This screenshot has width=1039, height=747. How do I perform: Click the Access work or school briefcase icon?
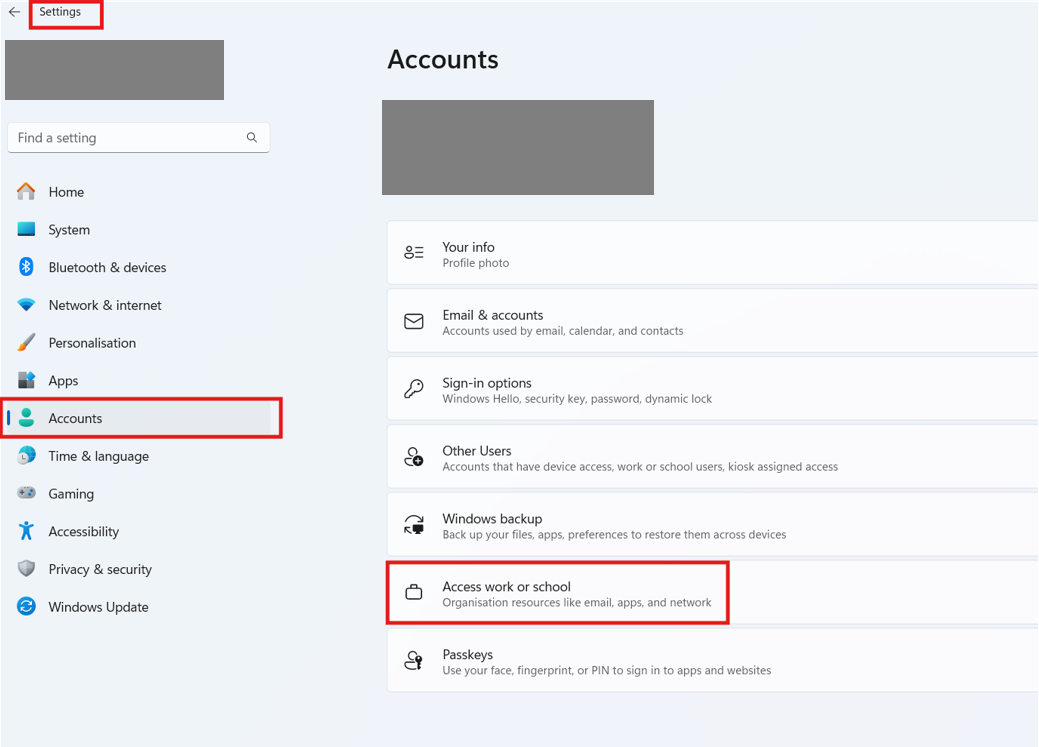point(414,593)
